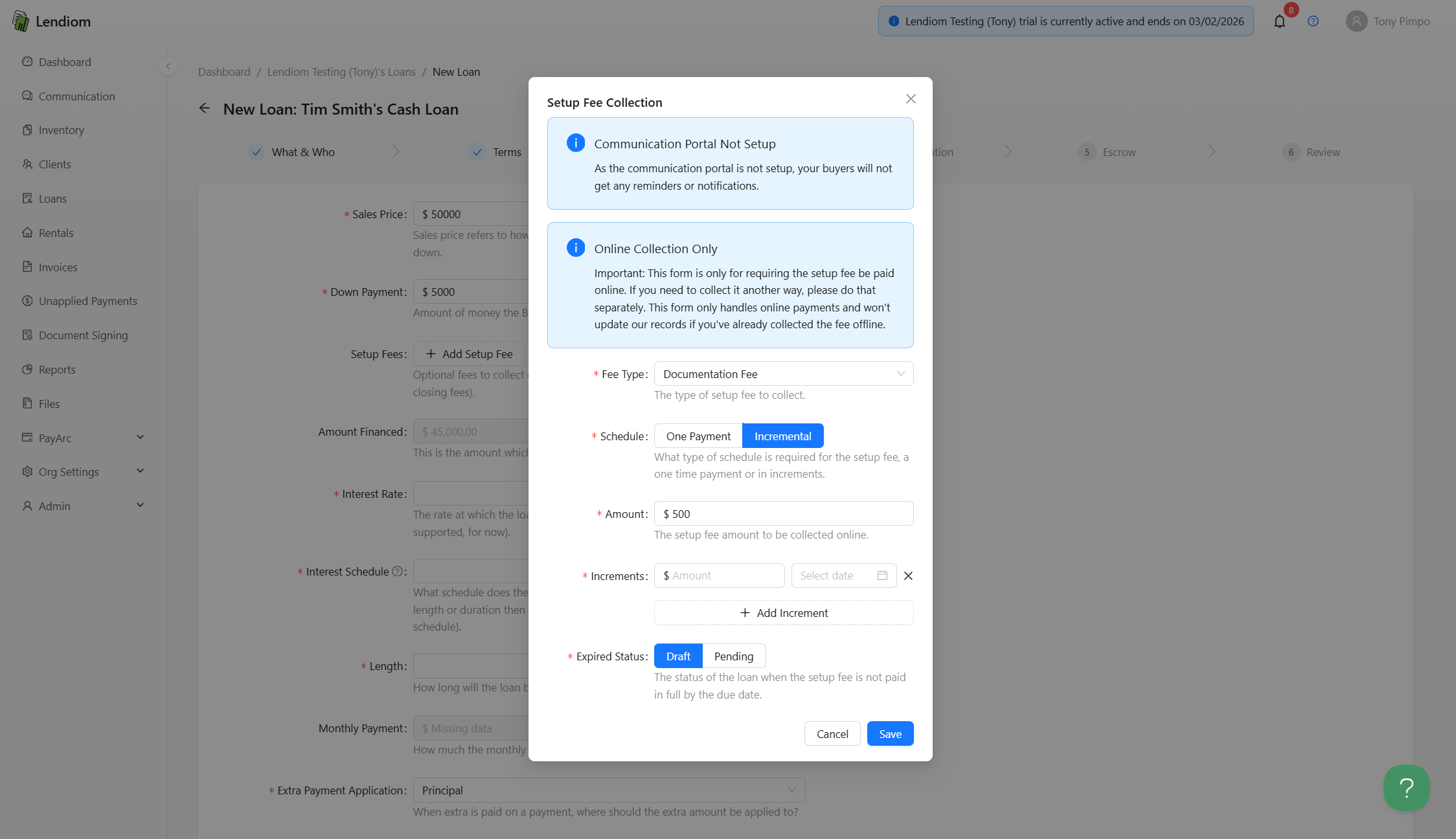Open Lendiom Testing (Tony)'s Loans breadcrumb
Screen dimensions: 1456x839
click(x=341, y=72)
